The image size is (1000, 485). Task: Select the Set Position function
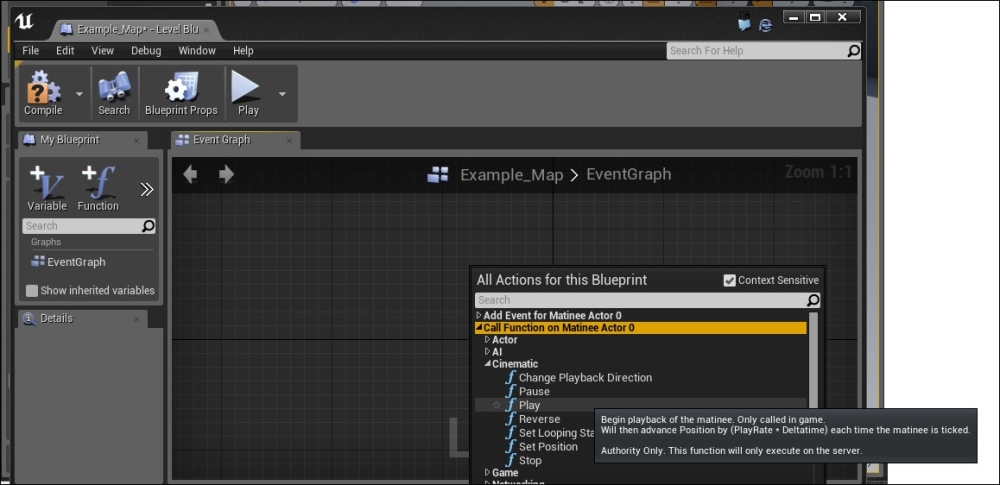(548, 447)
